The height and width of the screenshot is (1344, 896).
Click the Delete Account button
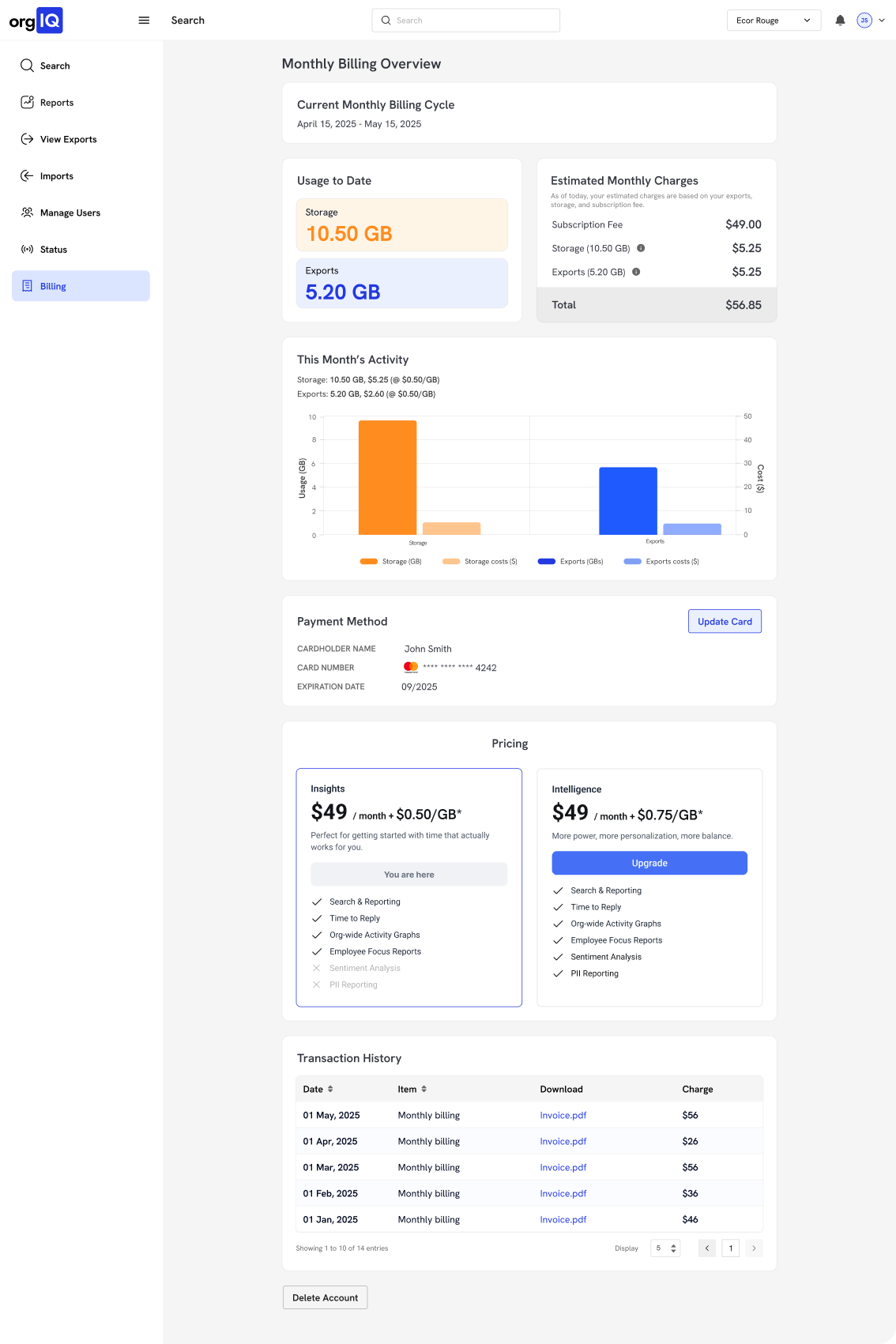(326, 1297)
